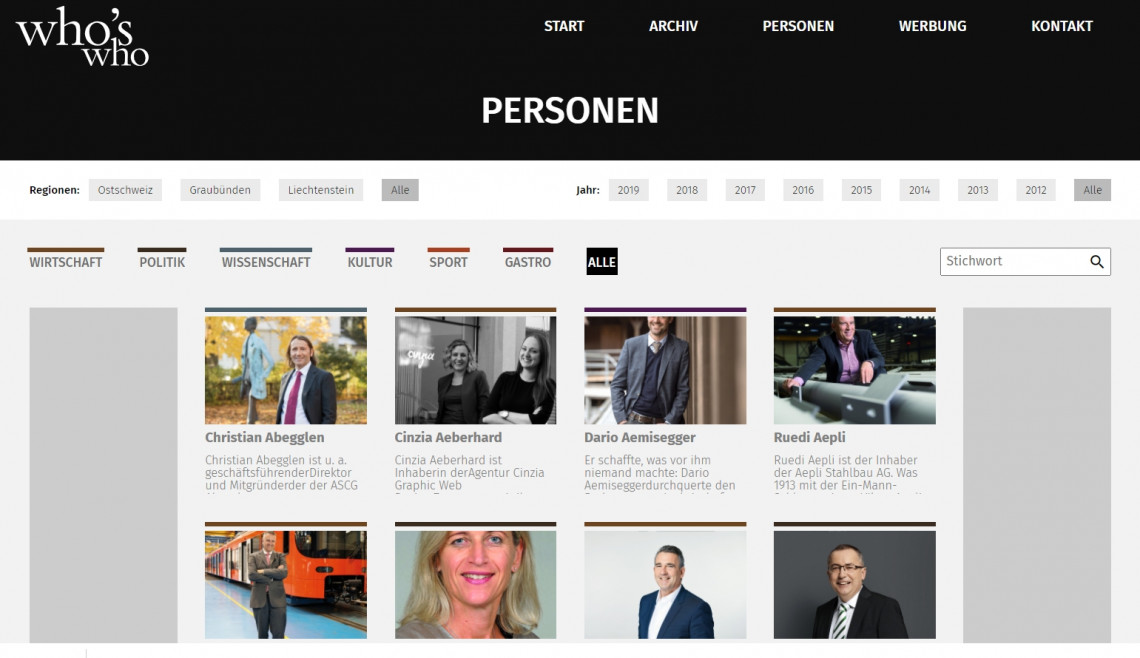
Task: Open Christian Abegglen's photo
Action: pyautogui.click(x=286, y=370)
